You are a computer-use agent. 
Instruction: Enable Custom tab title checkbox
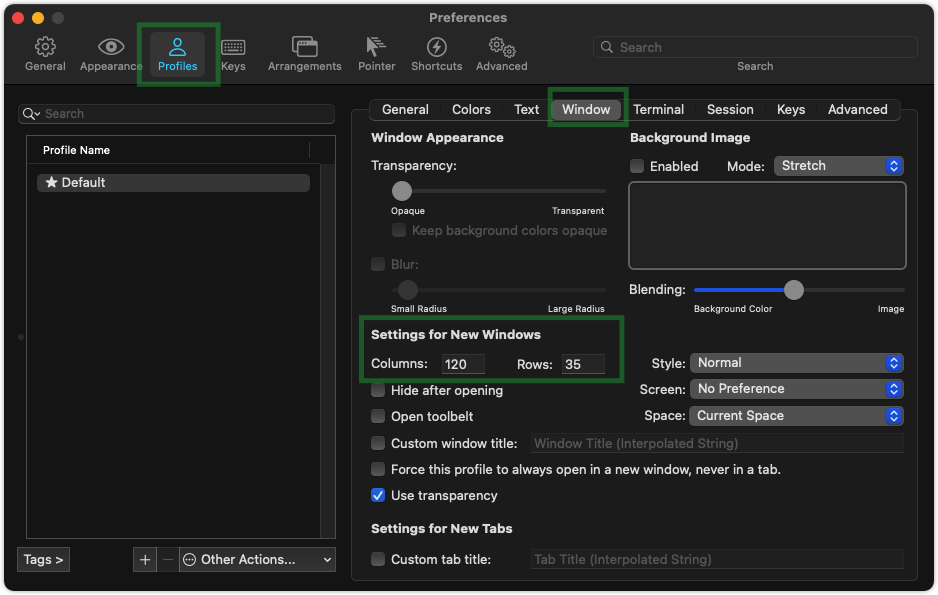(378, 559)
